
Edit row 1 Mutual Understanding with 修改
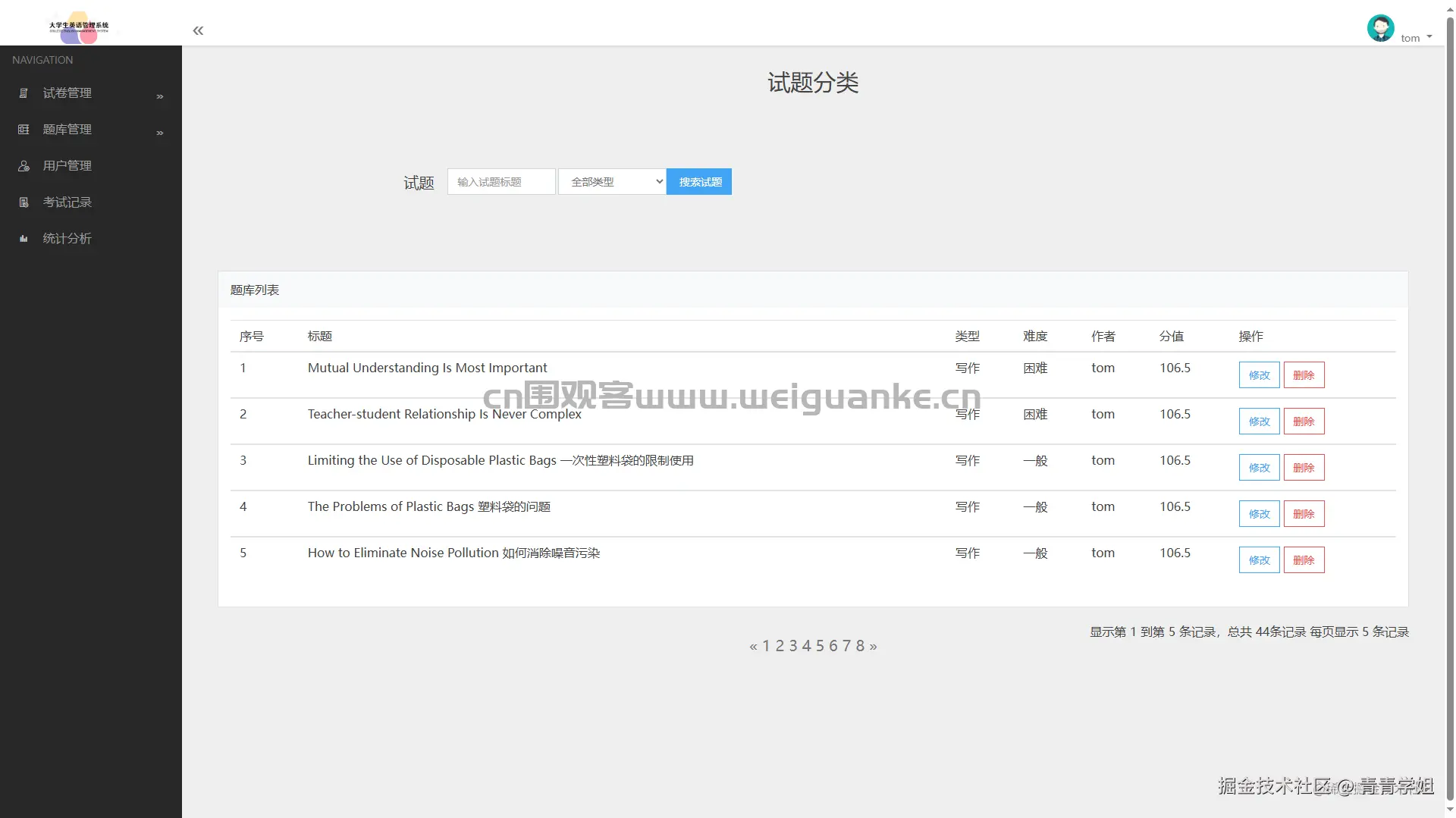coord(1259,375)
